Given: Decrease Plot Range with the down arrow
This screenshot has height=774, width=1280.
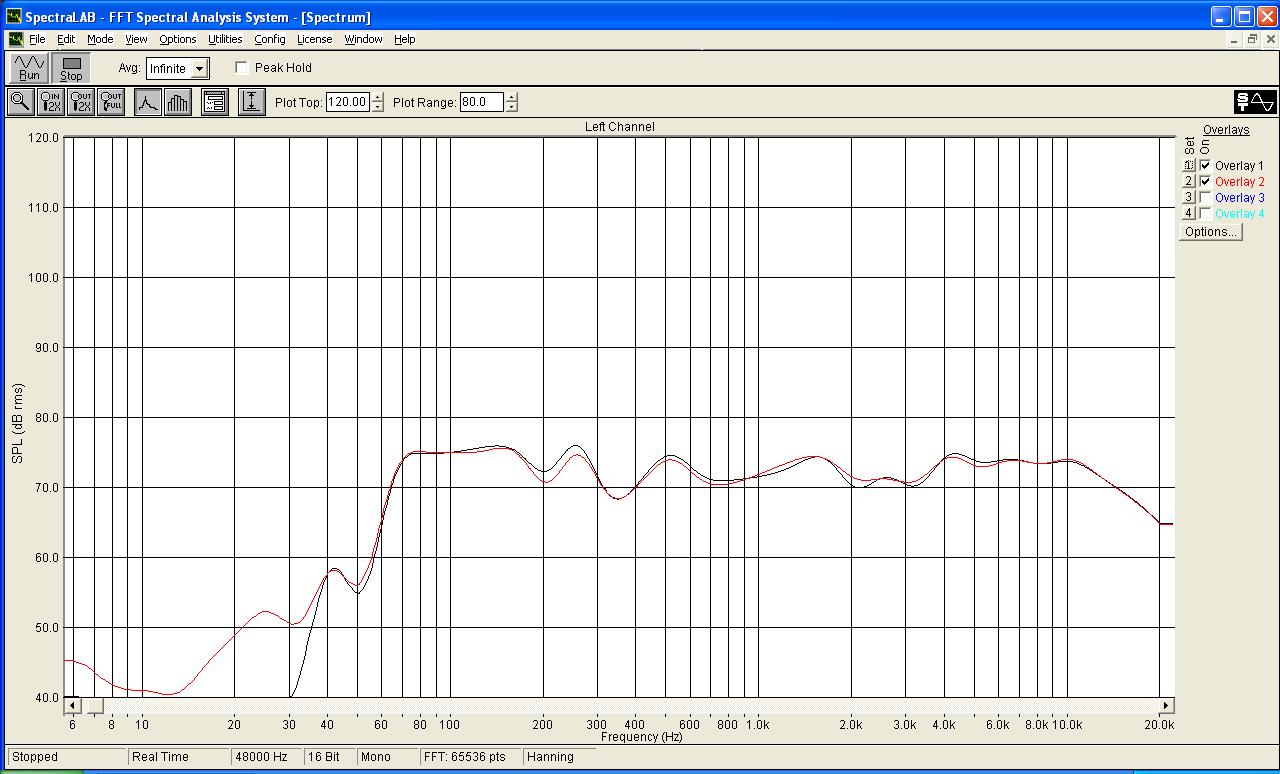Looking at the screenshot, I should tap(512, 107).
